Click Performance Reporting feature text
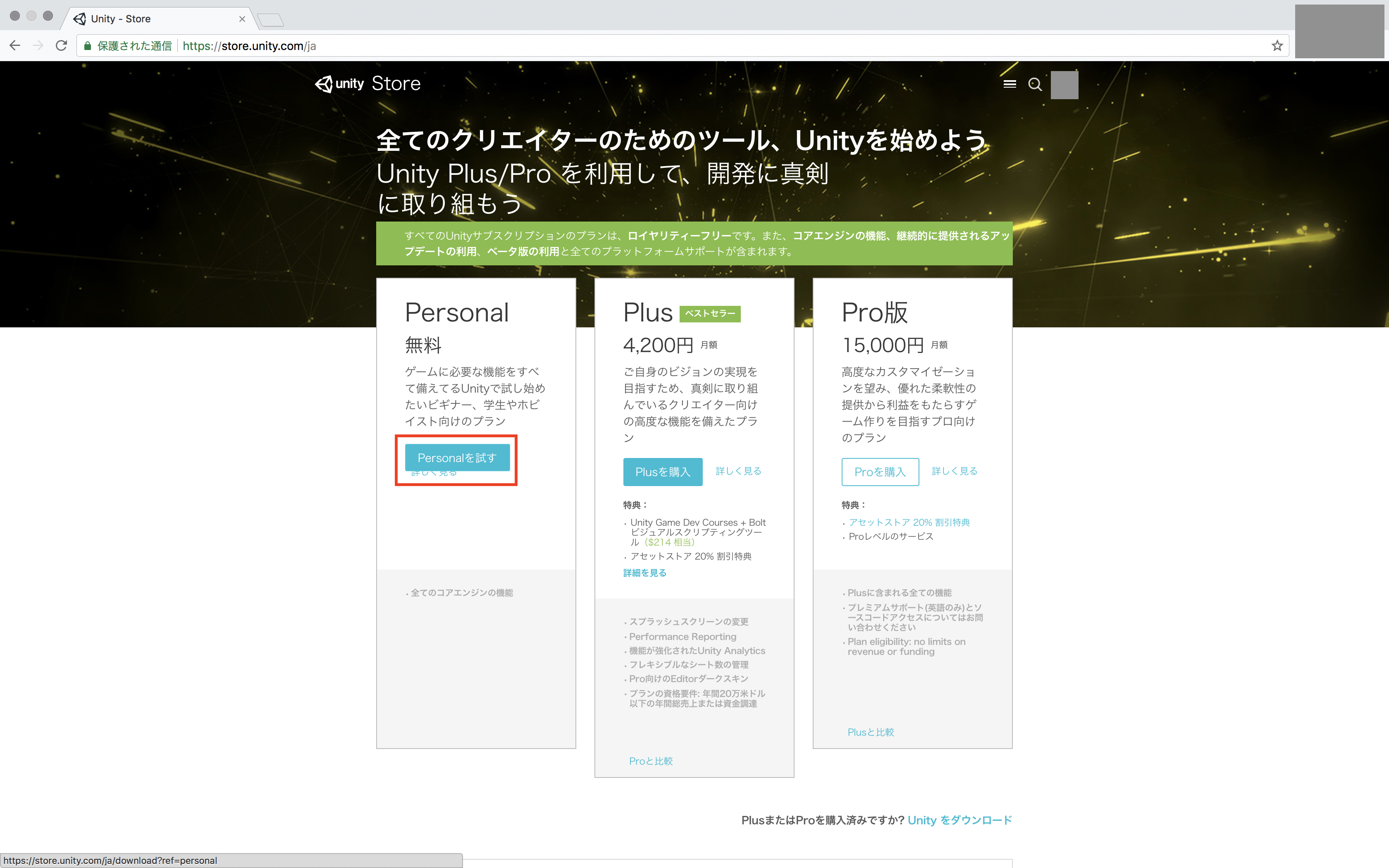1389x868 pixels. (683, 637)
